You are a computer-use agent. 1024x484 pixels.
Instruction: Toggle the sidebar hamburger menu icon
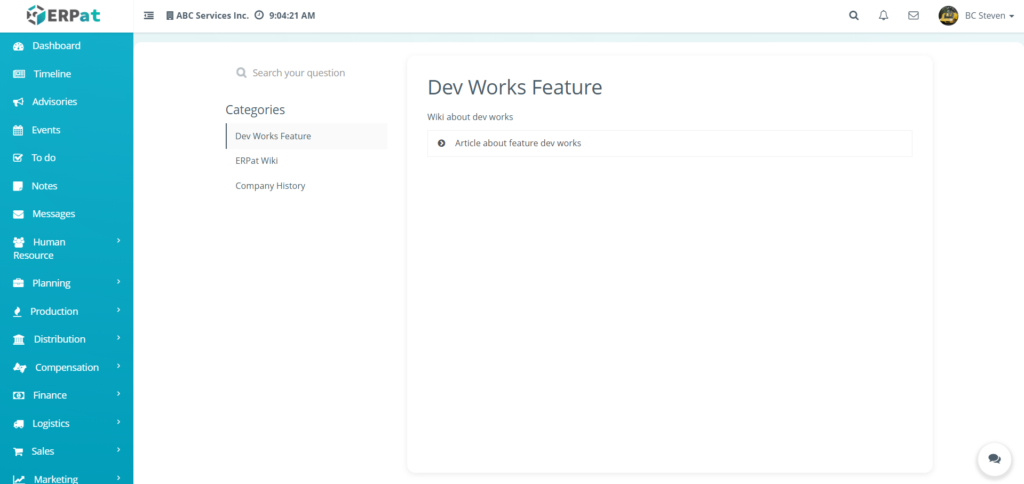[x=149, y=16]
